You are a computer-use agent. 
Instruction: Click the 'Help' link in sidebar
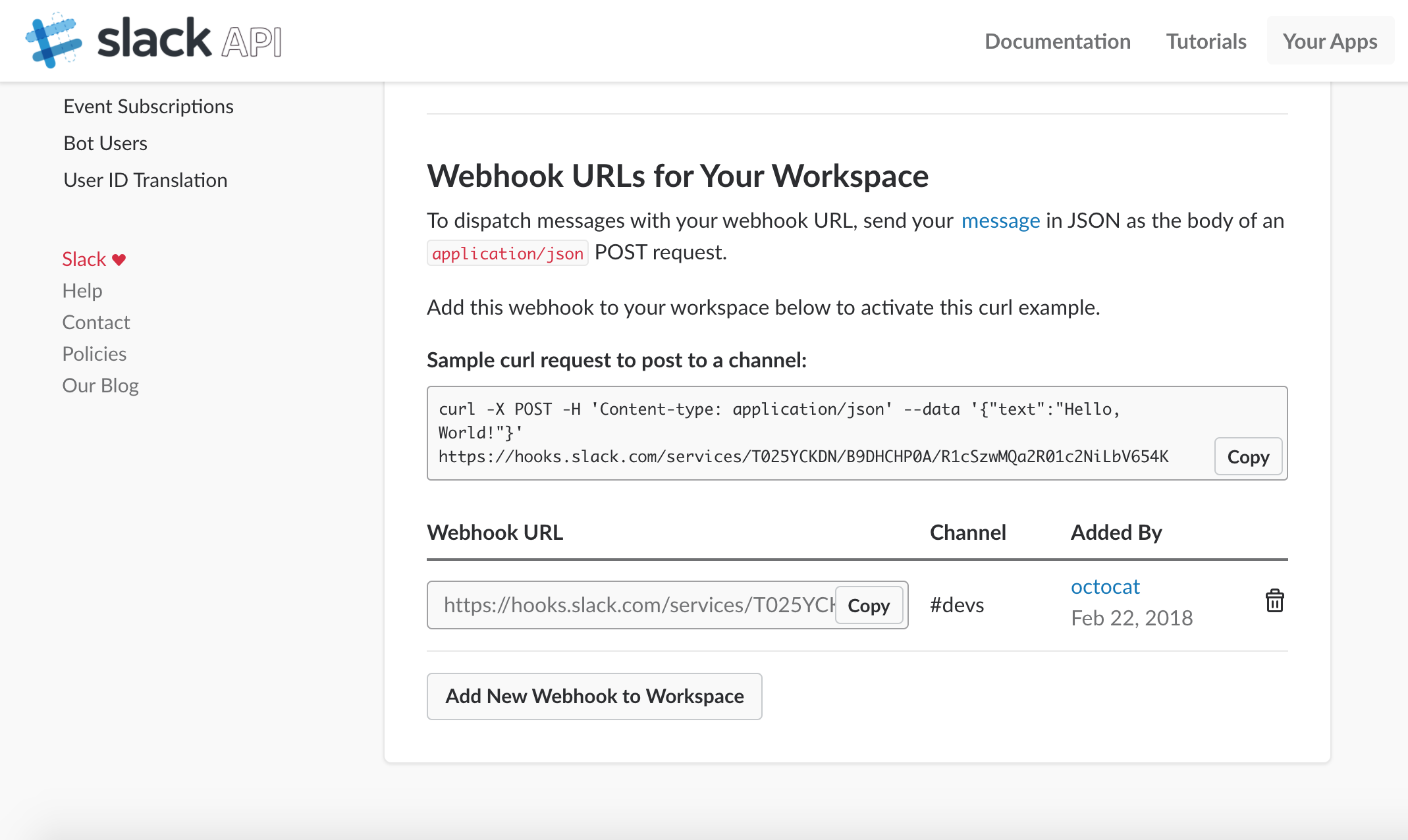click(82, 290)
